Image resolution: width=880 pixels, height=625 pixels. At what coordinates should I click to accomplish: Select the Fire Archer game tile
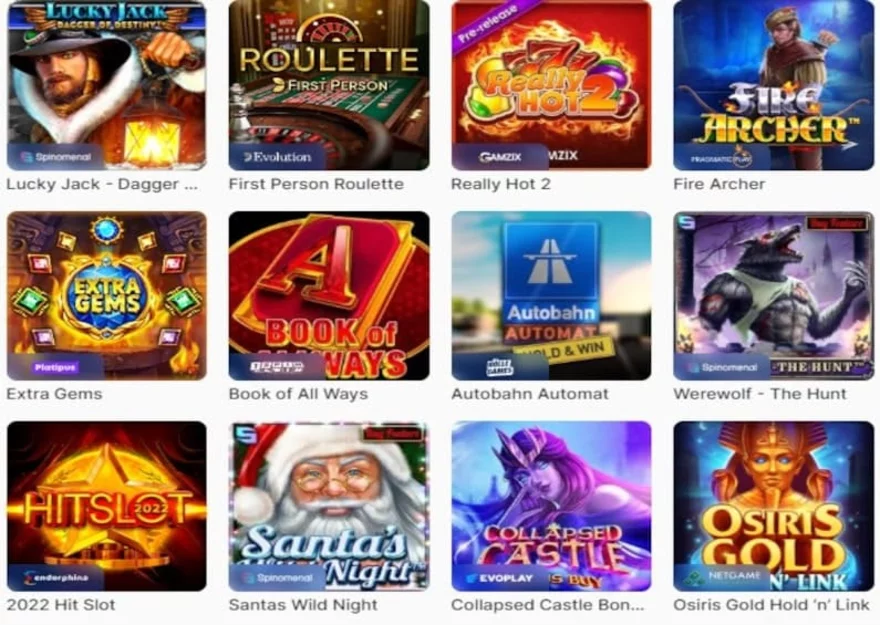tap(773, 84)
